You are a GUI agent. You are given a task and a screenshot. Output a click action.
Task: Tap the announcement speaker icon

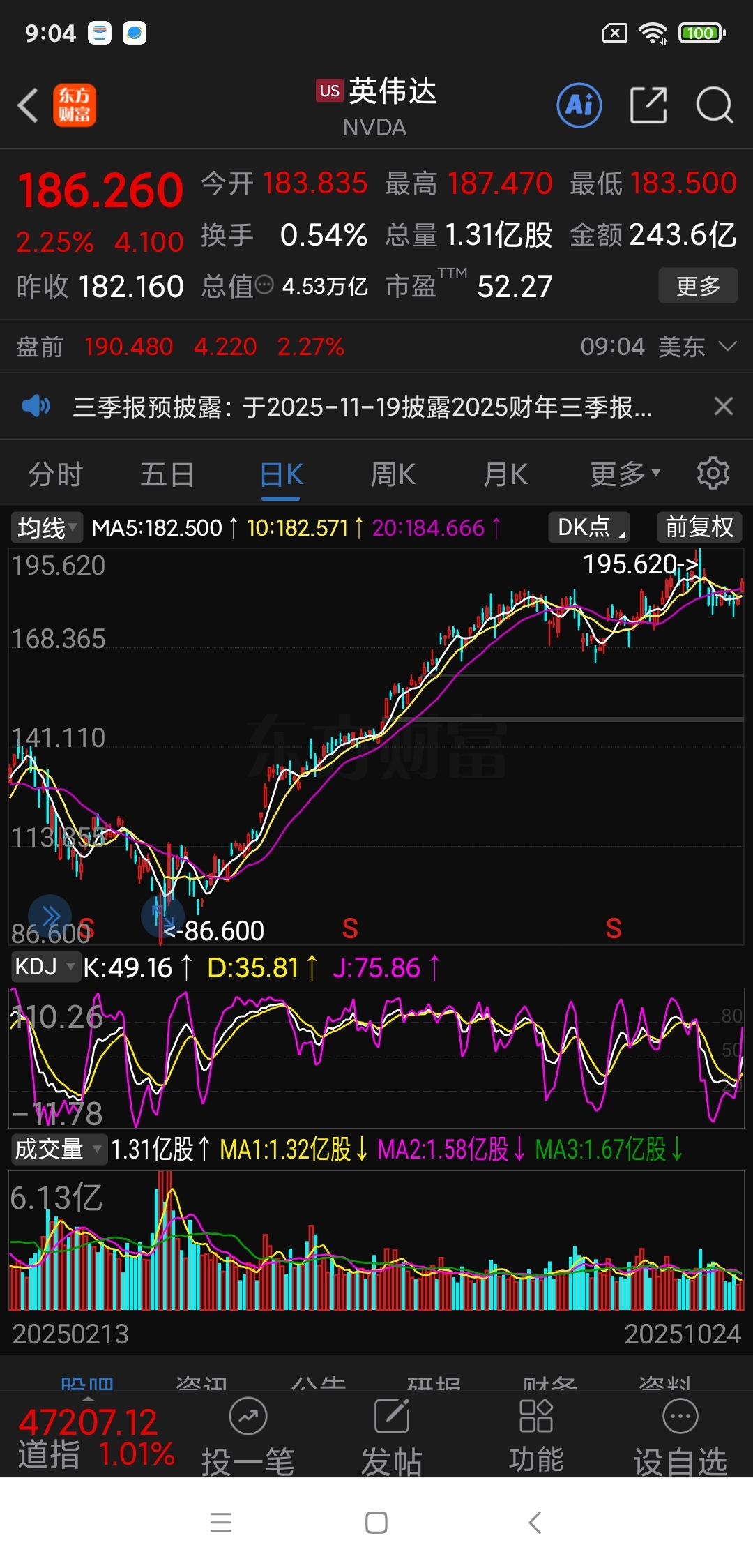tap(36, 406)
